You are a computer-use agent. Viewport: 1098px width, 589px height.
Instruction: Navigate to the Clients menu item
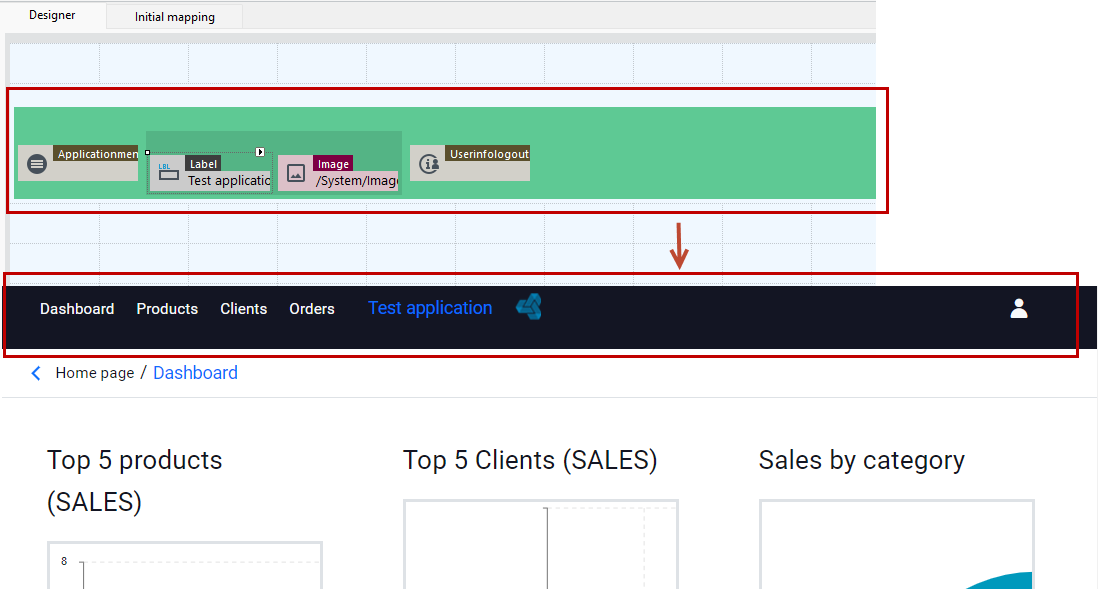tap(244, 309)
